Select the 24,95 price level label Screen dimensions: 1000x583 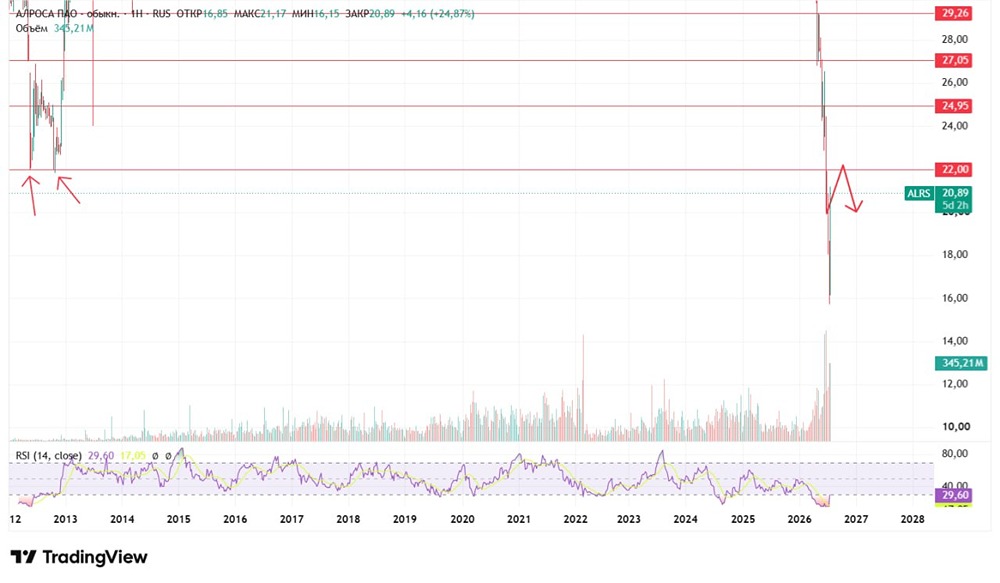click(953, 106)
